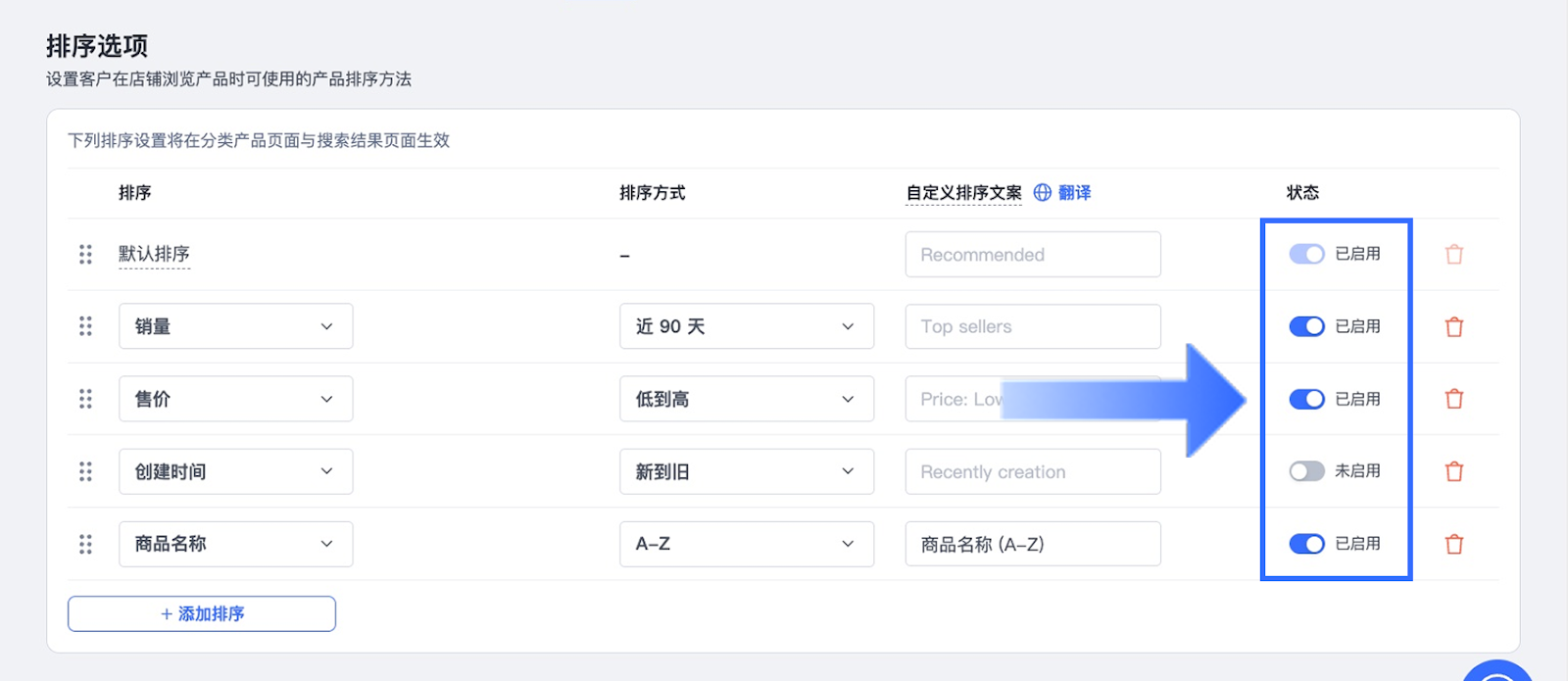1568x681 pixels.
Task: Disable the 销量 sort toggle
Action: coord(1306,326)
